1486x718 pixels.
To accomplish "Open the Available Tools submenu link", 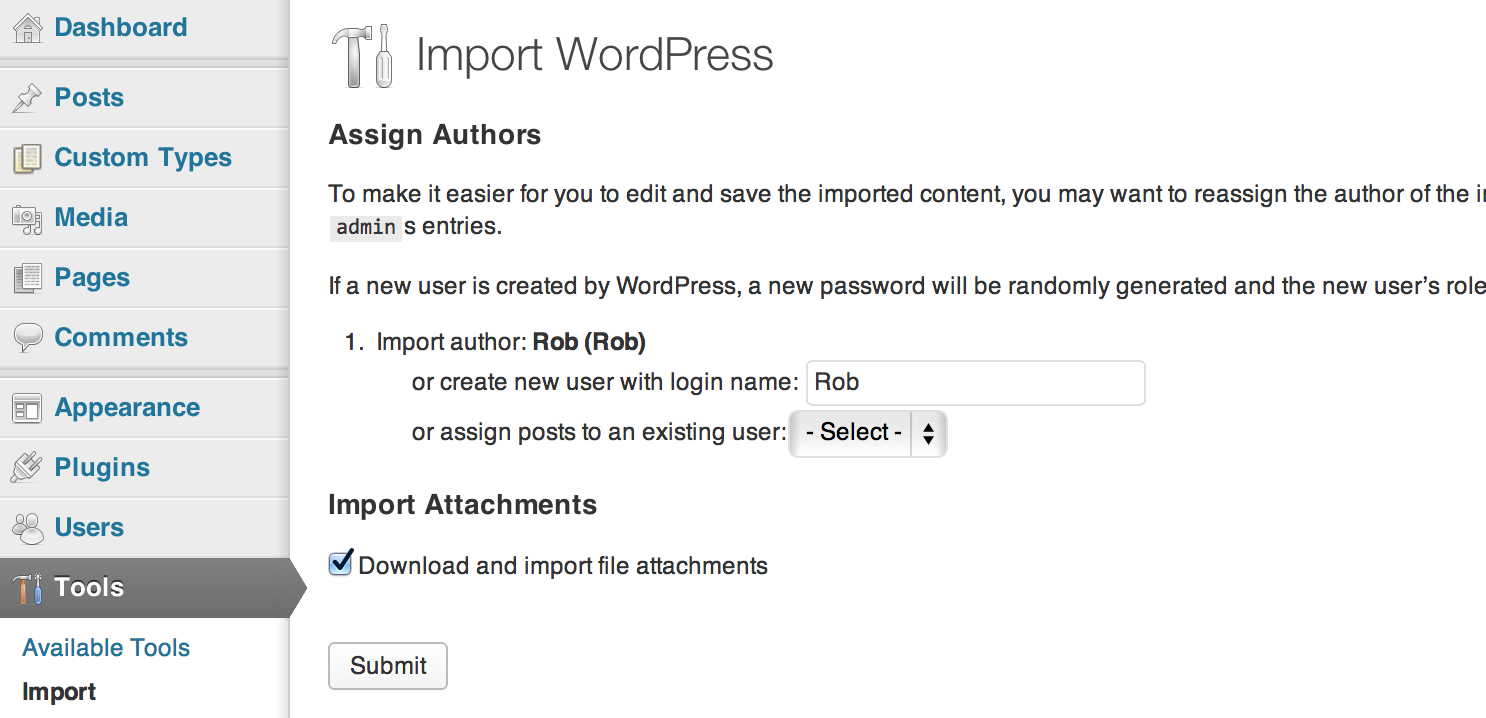I will coord(106,648).
